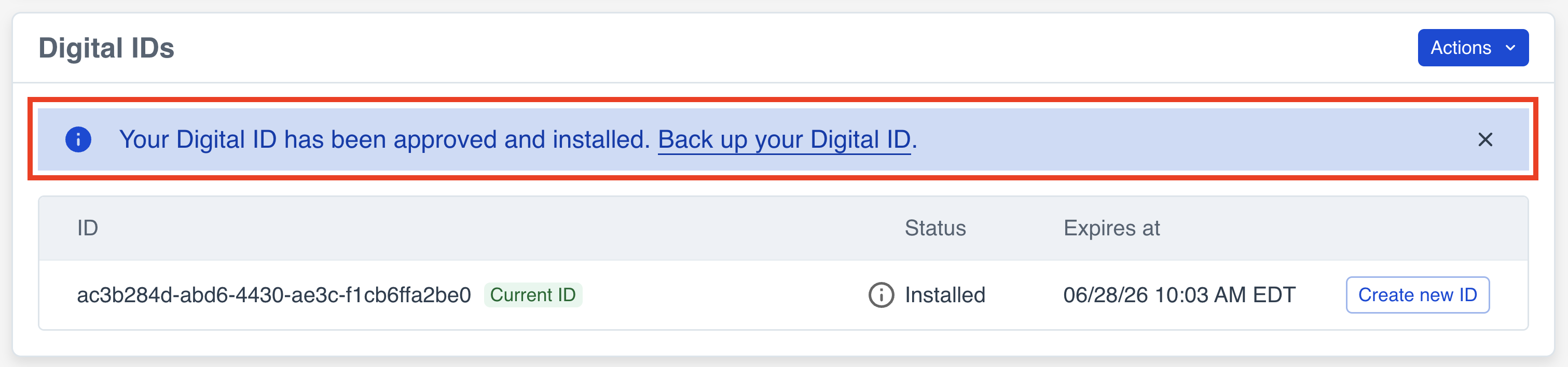The width and height of the screenshot is (1568, 367).
Task: Click the blue info icon in the banner
Action: point(78,140)
